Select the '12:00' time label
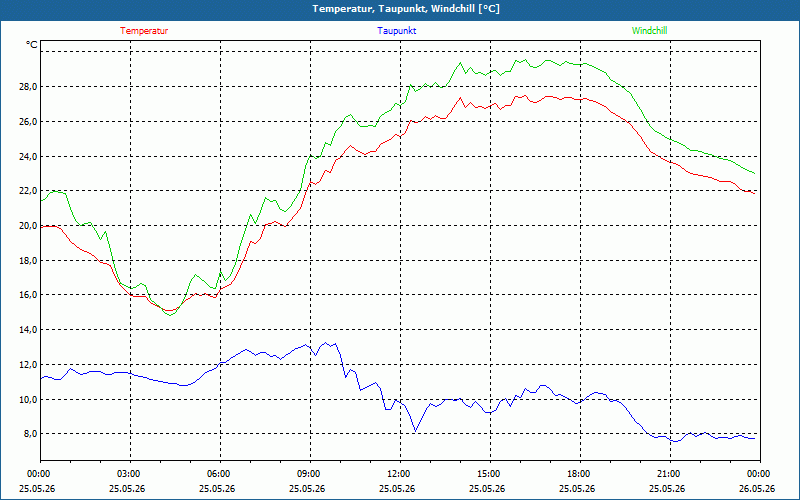This screenshot has height=500, width=800. click(400, 474)
